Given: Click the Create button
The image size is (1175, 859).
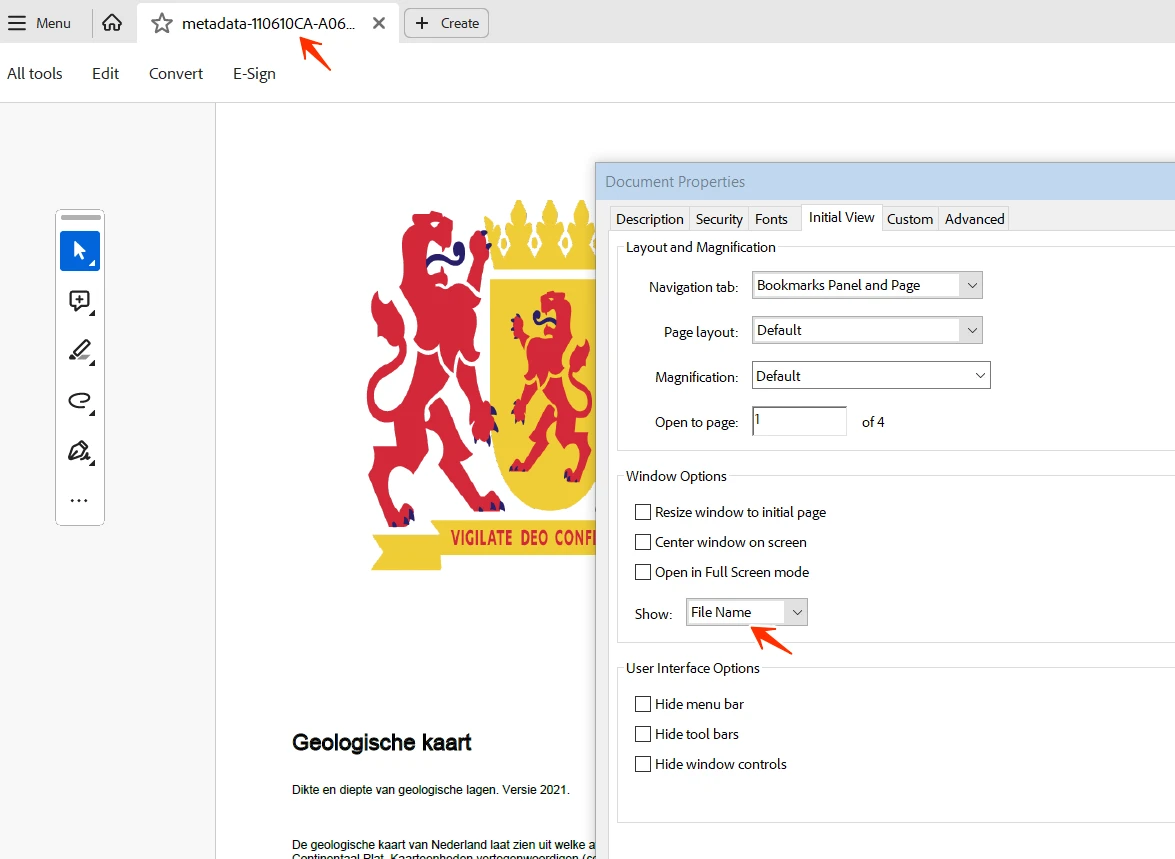Looking at the screenshot, I should pyautogui.click(x=447, y=23).
